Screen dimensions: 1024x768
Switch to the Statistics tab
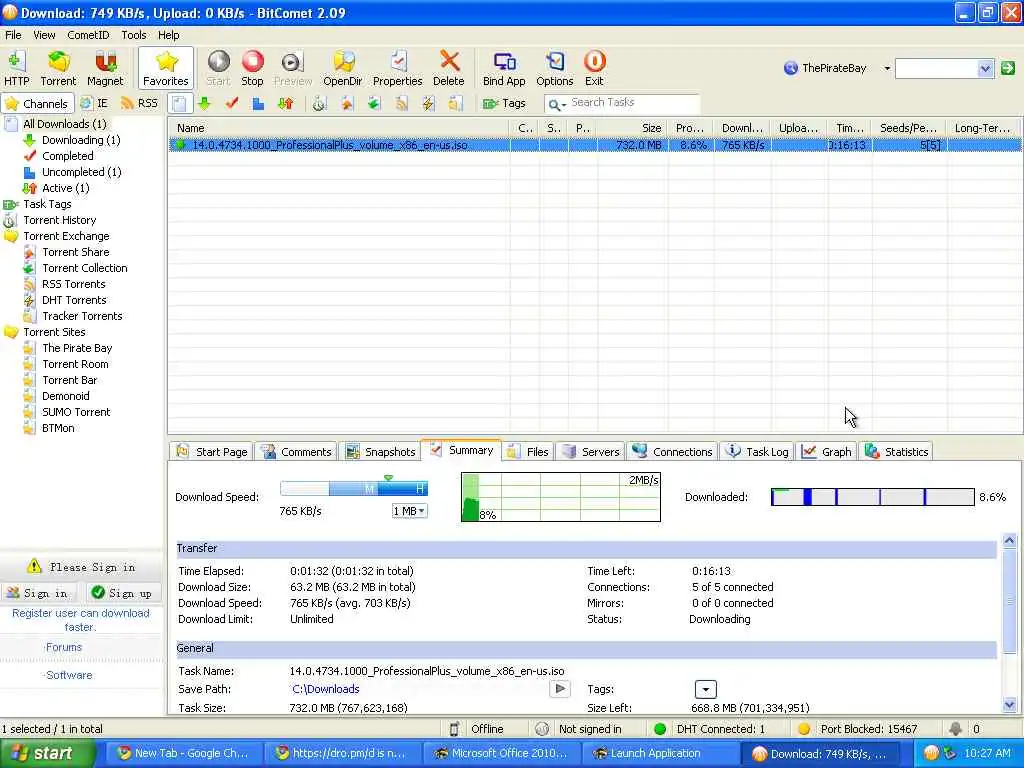[x=897, y=452]
